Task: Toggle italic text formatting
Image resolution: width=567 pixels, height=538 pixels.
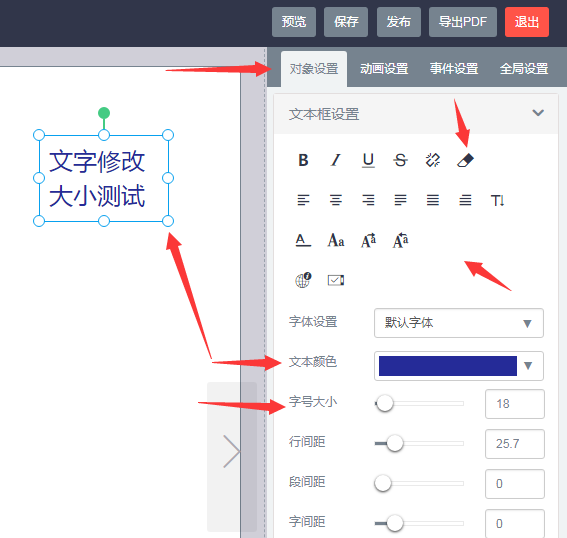Action: point(336,160)
